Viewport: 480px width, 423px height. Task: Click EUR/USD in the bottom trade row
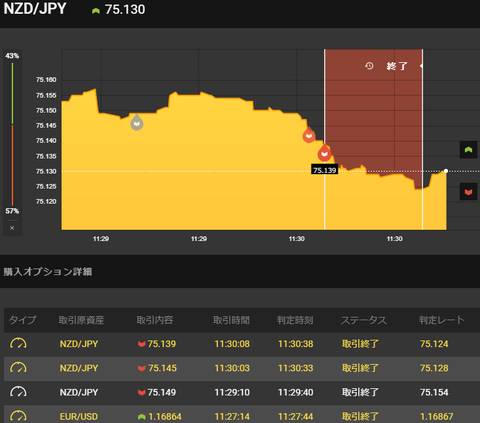pos(79,417)
